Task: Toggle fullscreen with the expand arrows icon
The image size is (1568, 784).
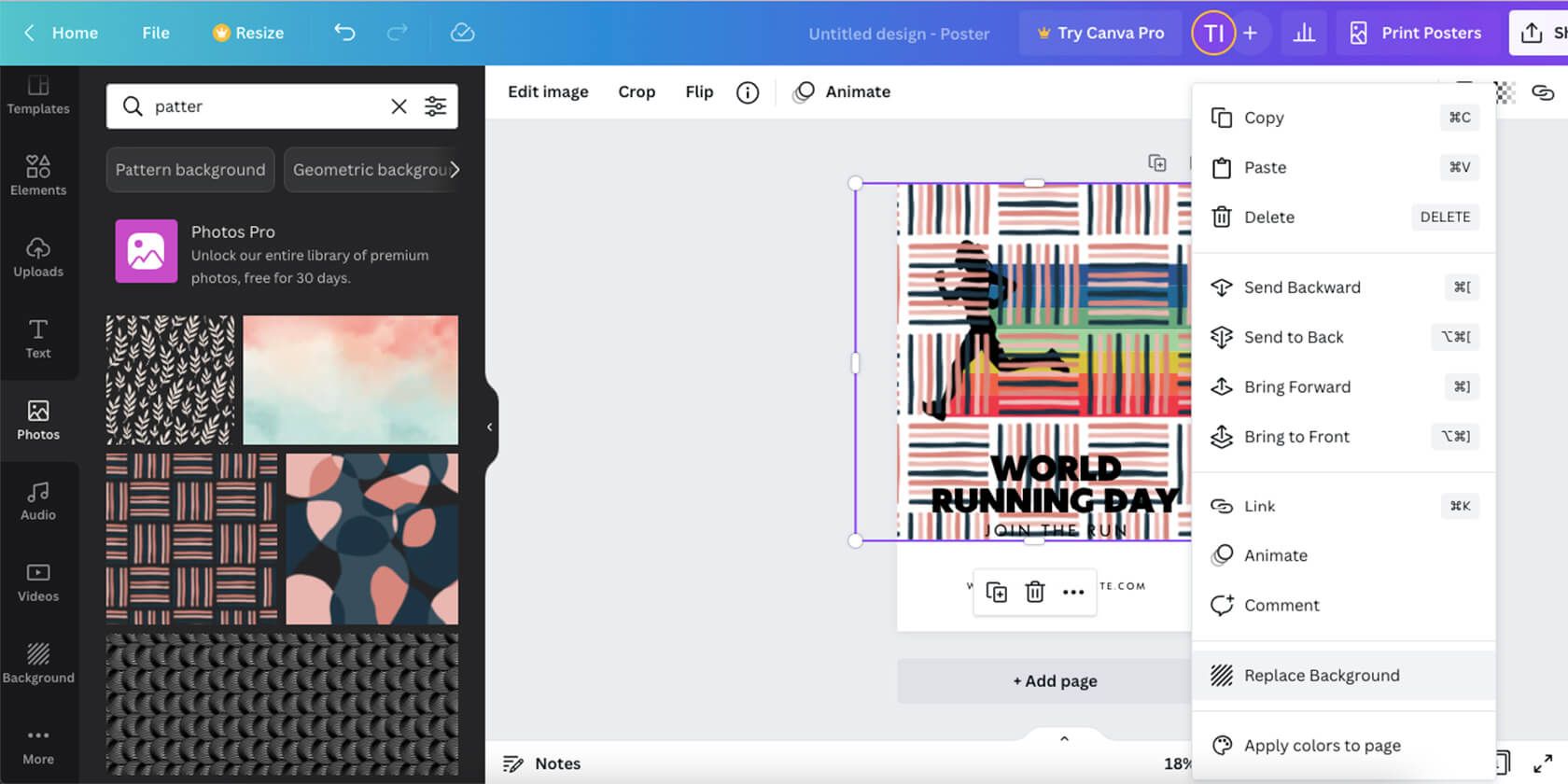Action: [x=1543, y=763]
